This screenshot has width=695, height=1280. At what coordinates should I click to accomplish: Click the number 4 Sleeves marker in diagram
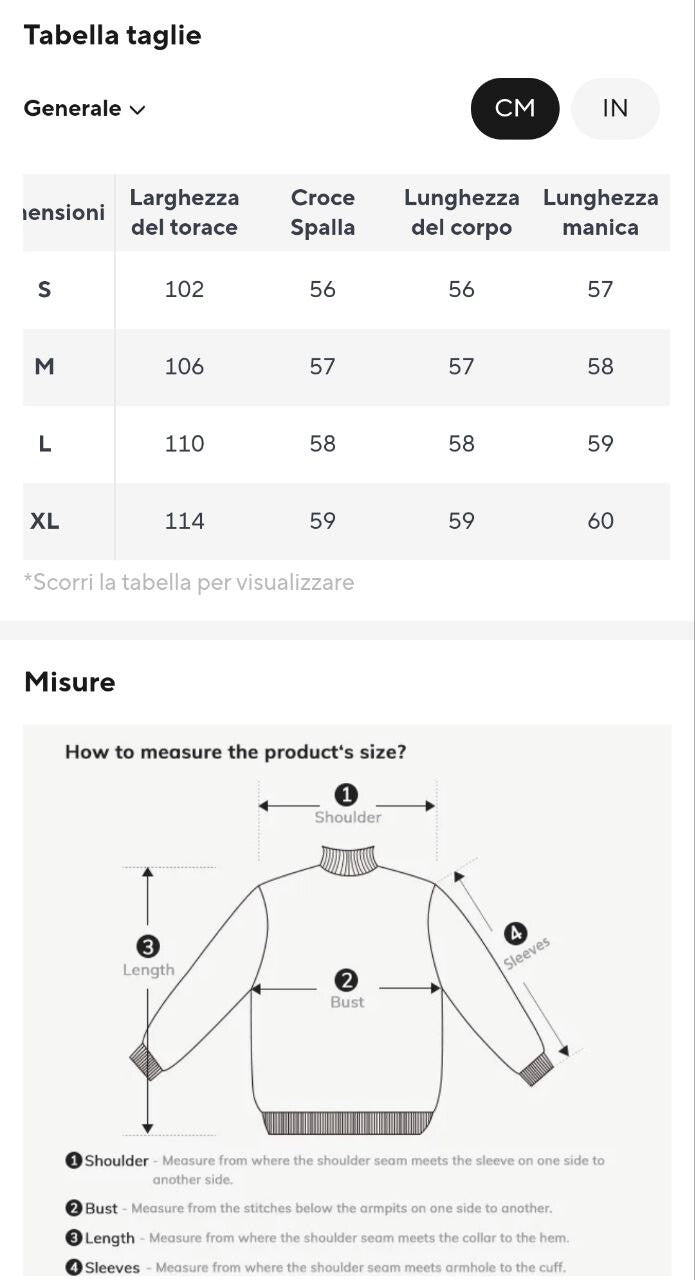(515, 934)
